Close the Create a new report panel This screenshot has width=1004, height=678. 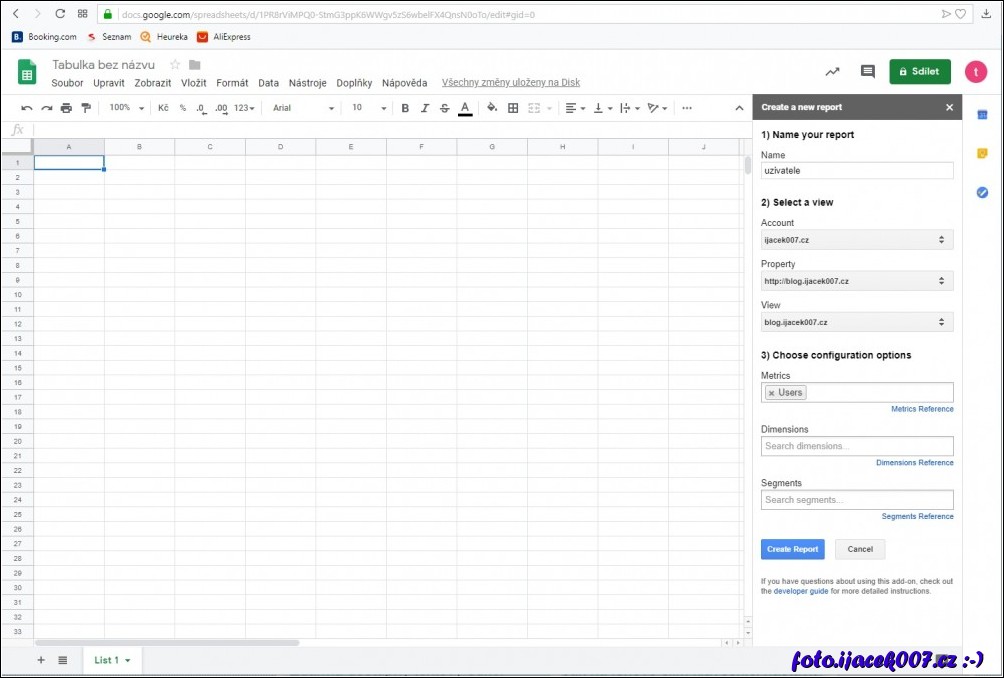949,107
